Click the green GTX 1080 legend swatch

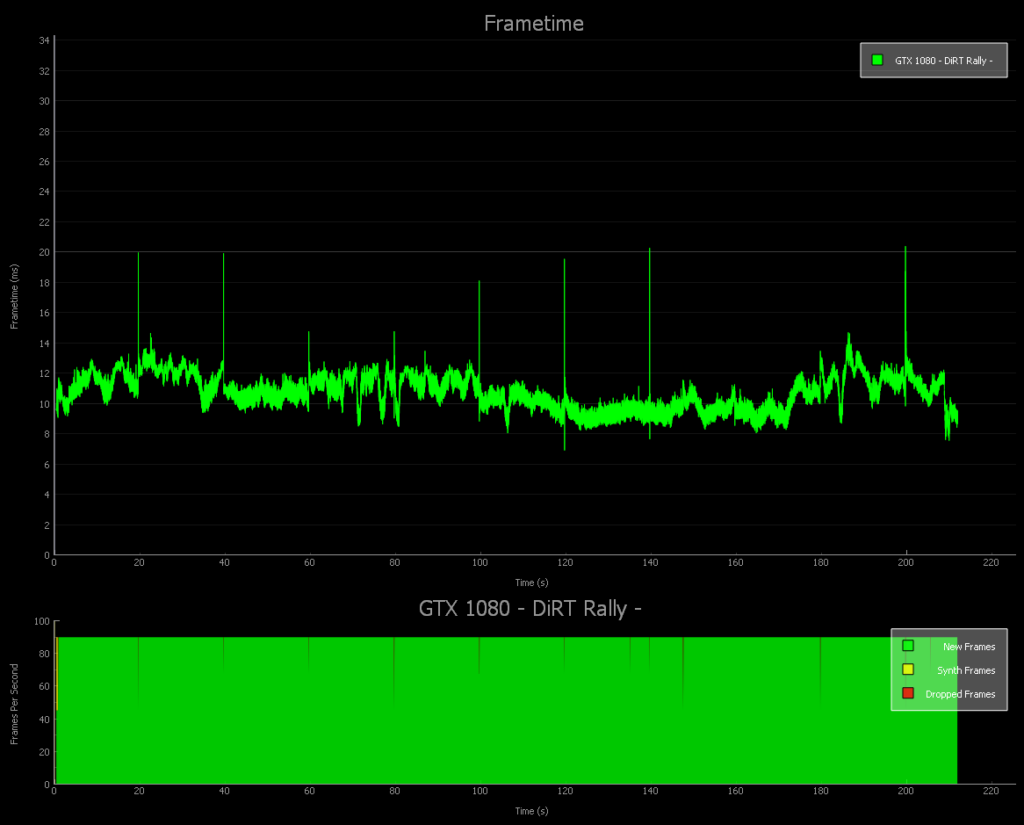point(877,60)
